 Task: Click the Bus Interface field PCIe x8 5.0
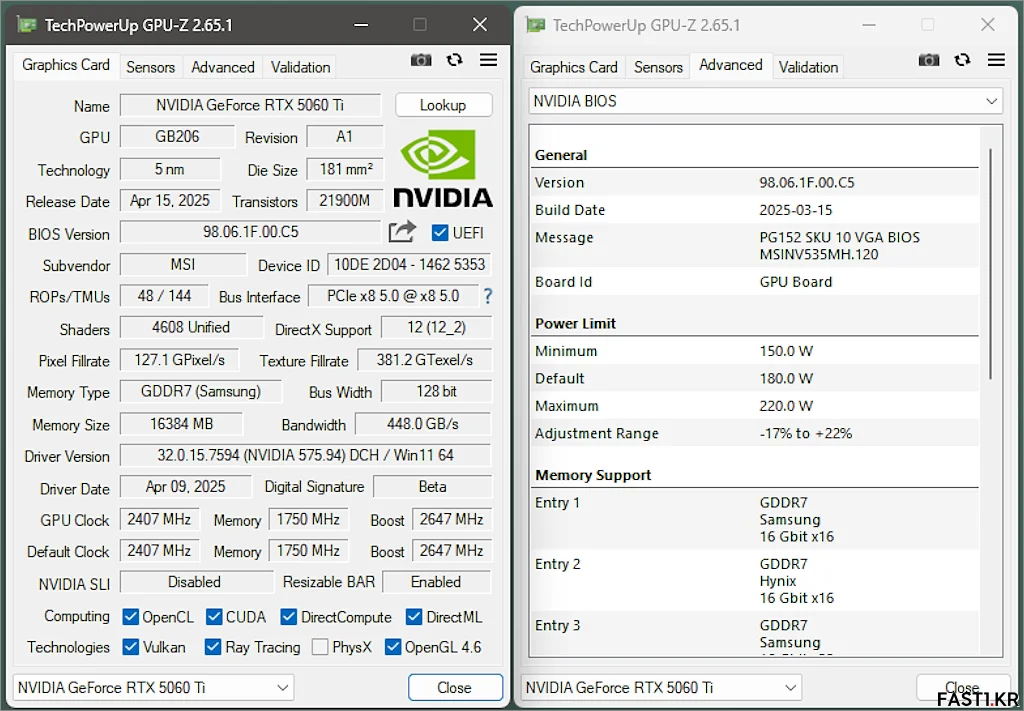(393, 296)
